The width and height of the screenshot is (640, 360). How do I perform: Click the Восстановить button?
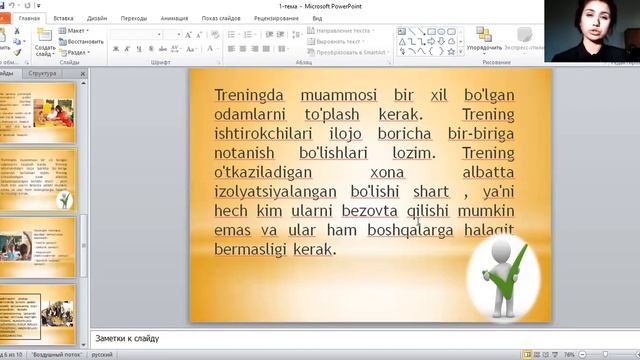(81, 41)
